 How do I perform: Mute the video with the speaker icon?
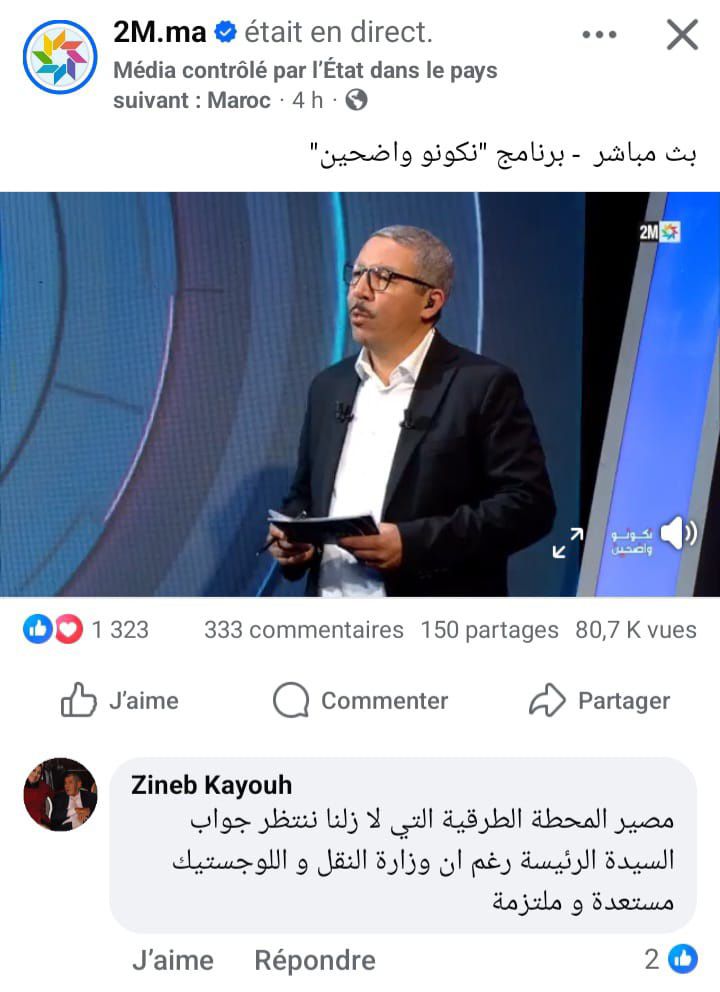point(678,533)
